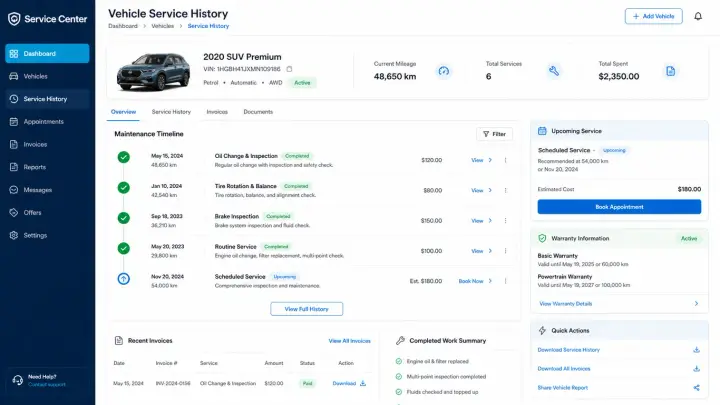The width and height of the screenshot is (720, 405).
Task: Select the Overview tab
Action: click(123, 112)
